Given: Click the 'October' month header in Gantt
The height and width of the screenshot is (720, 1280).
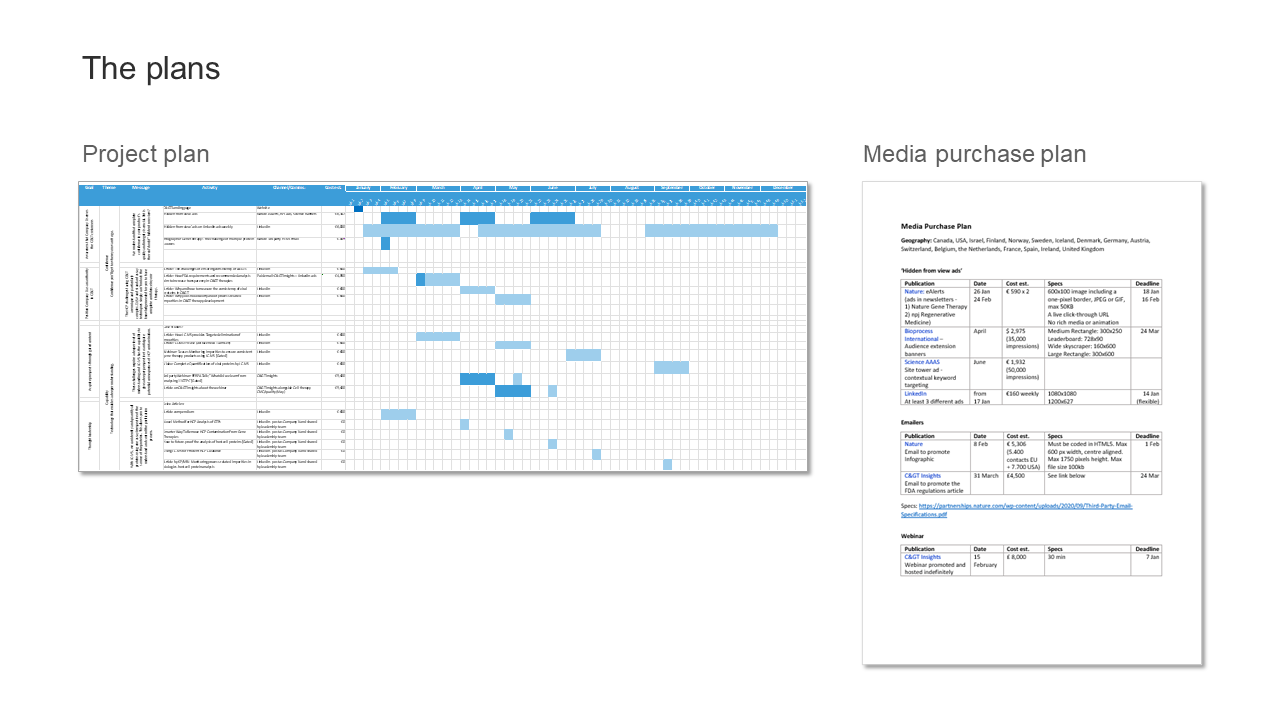Looking at the screenshot, I should (x=707, y=188).
